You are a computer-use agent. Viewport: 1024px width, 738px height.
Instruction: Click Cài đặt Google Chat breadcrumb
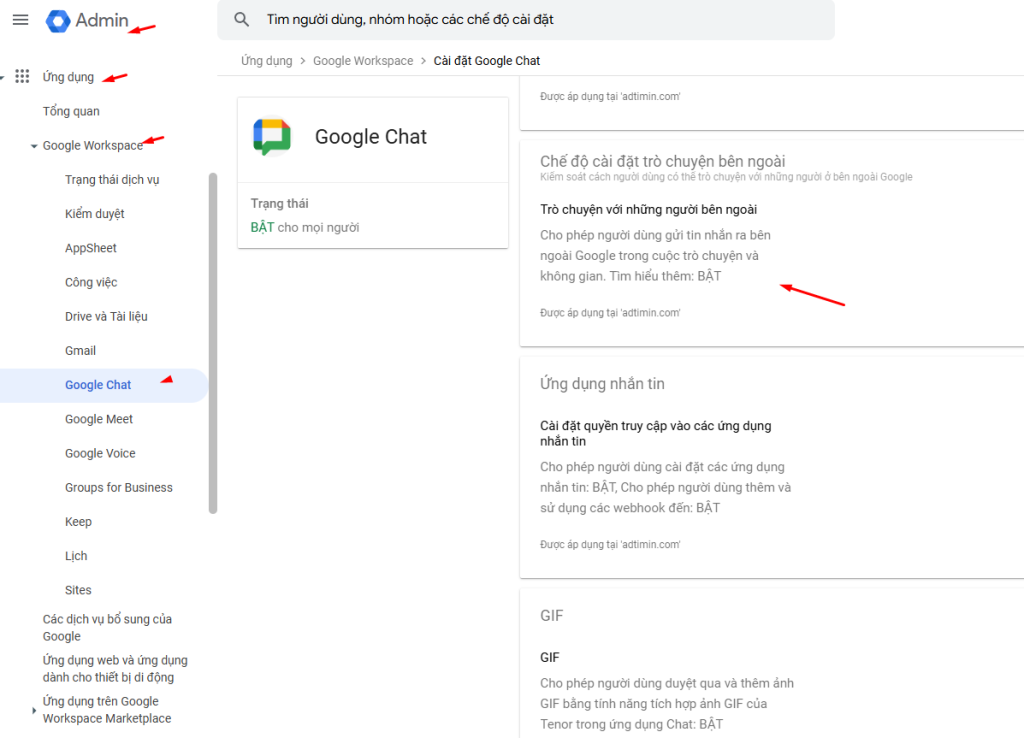pyautogui.click(x=487, y=61)
